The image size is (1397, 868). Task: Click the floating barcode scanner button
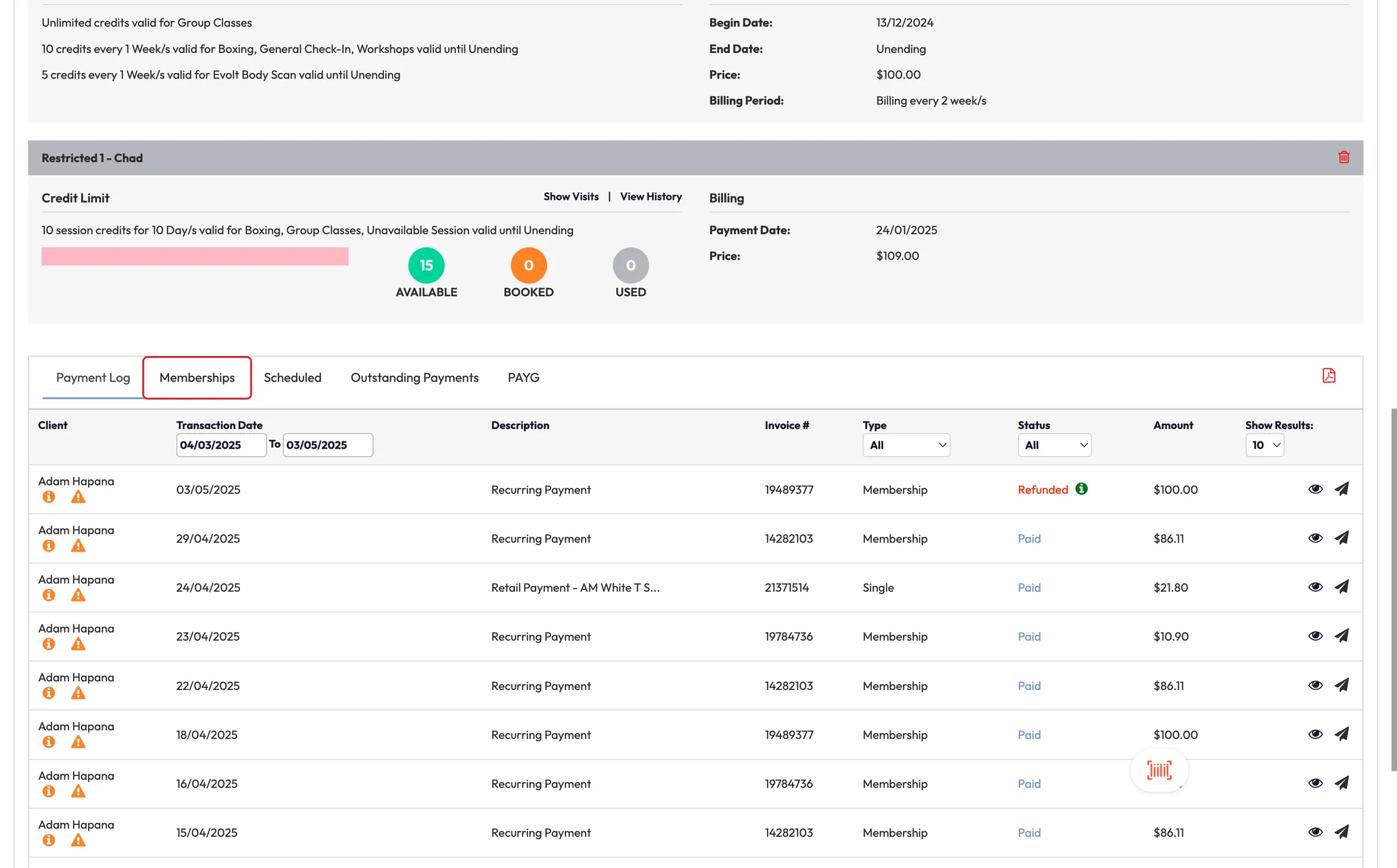tap(1159, 770)
